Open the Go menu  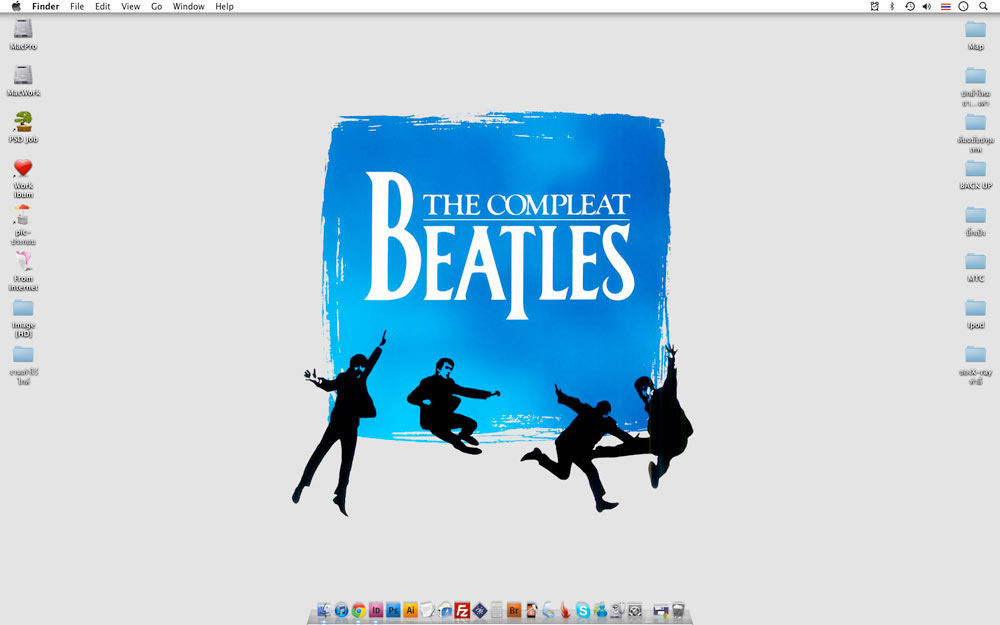tap(157, 6)
